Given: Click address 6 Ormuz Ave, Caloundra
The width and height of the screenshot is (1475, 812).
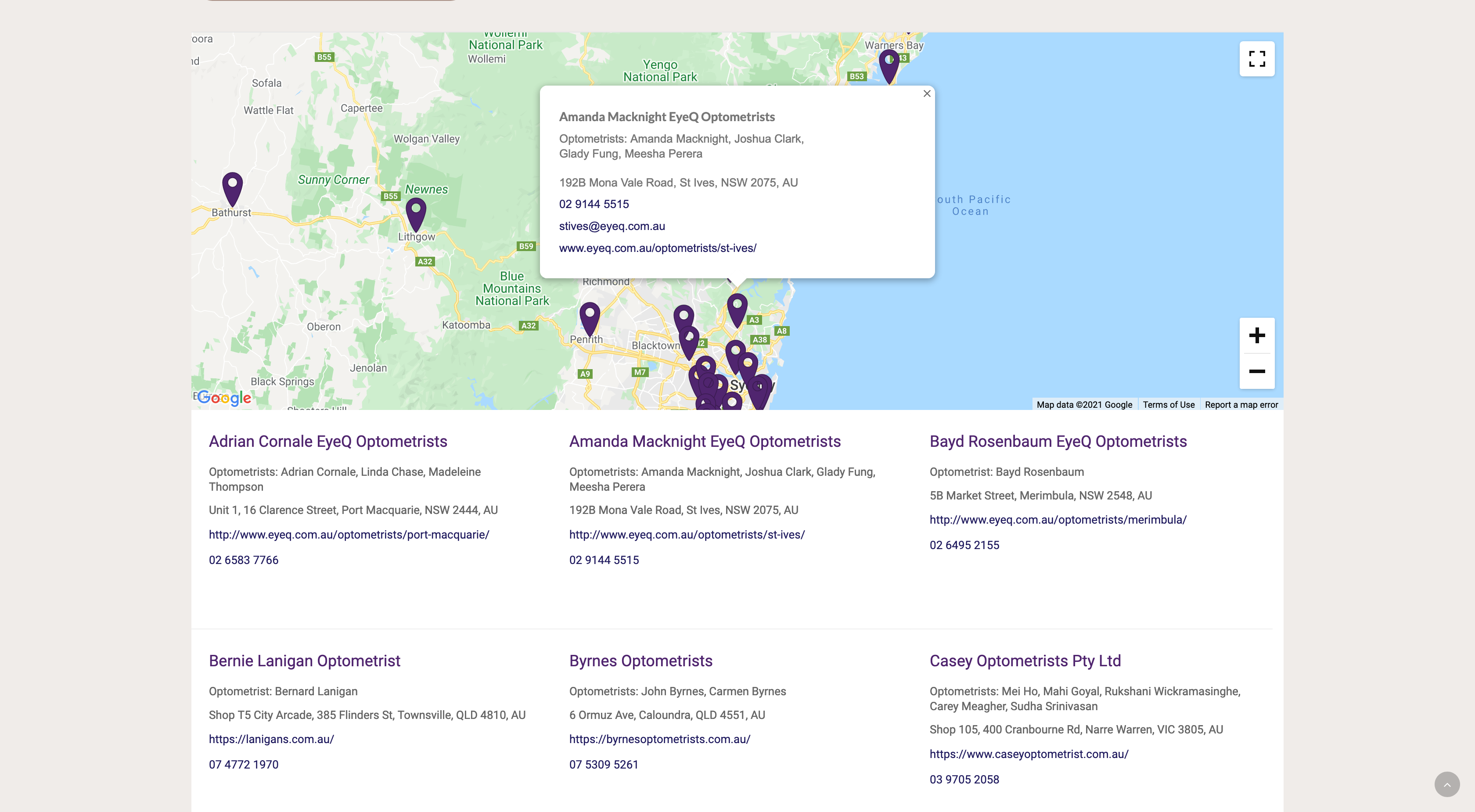Looking at the screenshot, I should [x=667, y=715].
